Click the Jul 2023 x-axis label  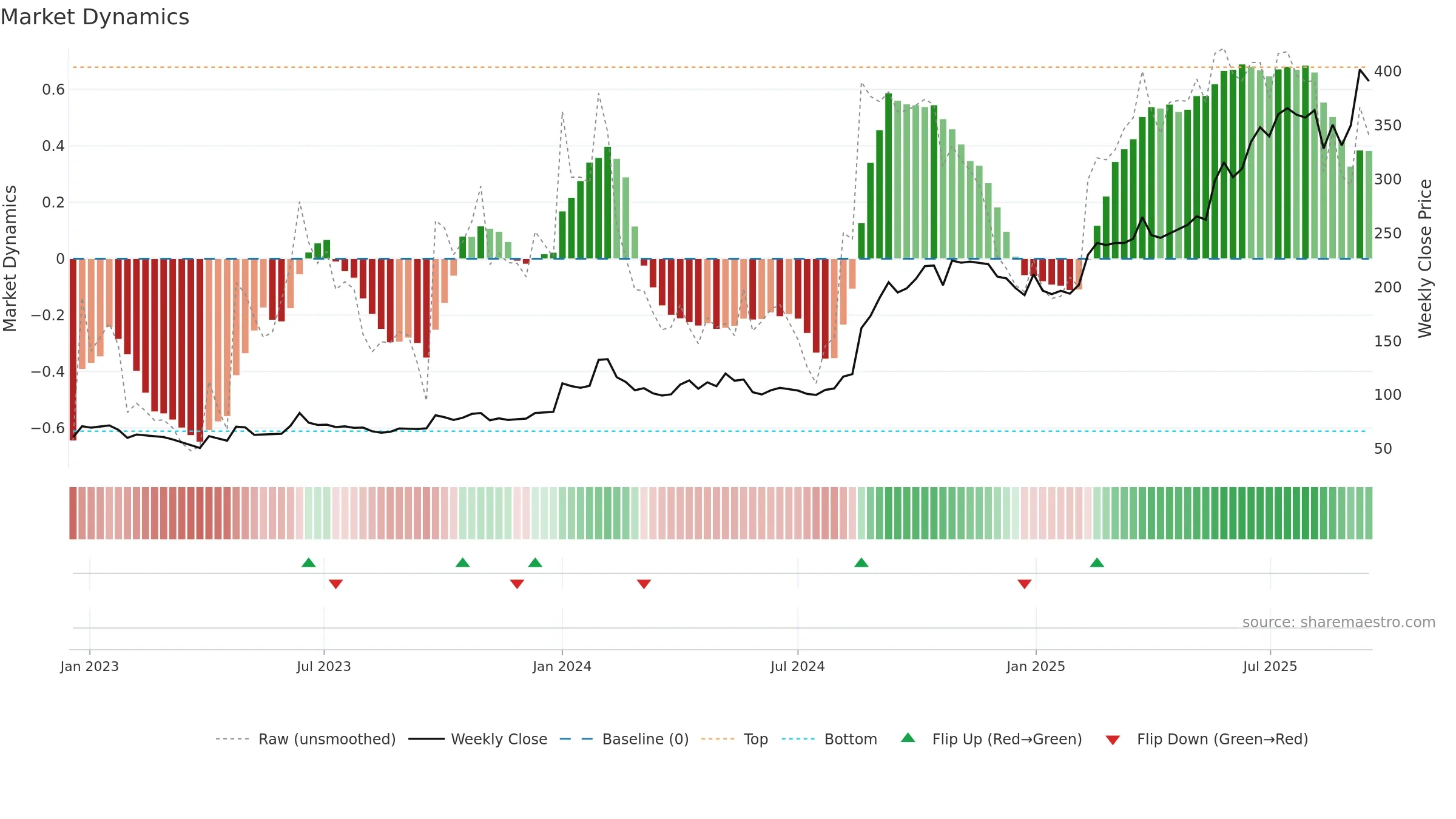click(324, 666)
